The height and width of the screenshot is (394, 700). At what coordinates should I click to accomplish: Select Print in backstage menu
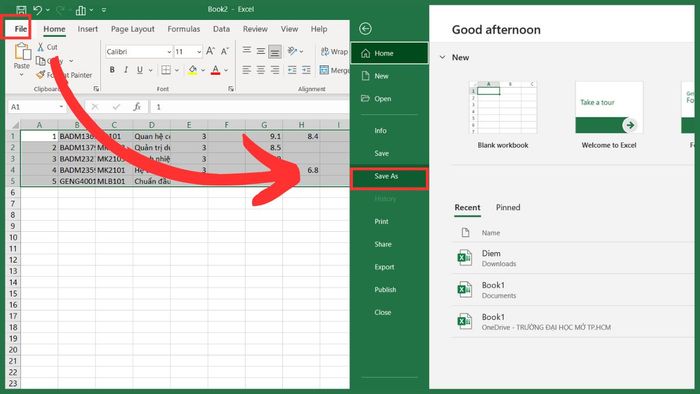click(x=389, y=221)
